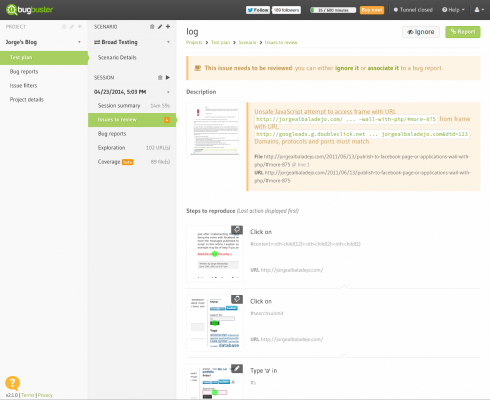Edit the scenario with the pencil icon
This screenshot has width=490, height=400.
coord(160,27)
